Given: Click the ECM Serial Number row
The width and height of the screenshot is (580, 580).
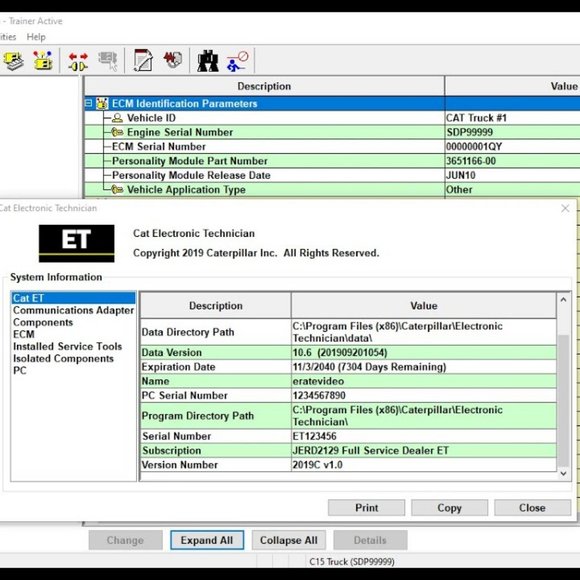Looking at the screenshot, I should tap(332, 146).
